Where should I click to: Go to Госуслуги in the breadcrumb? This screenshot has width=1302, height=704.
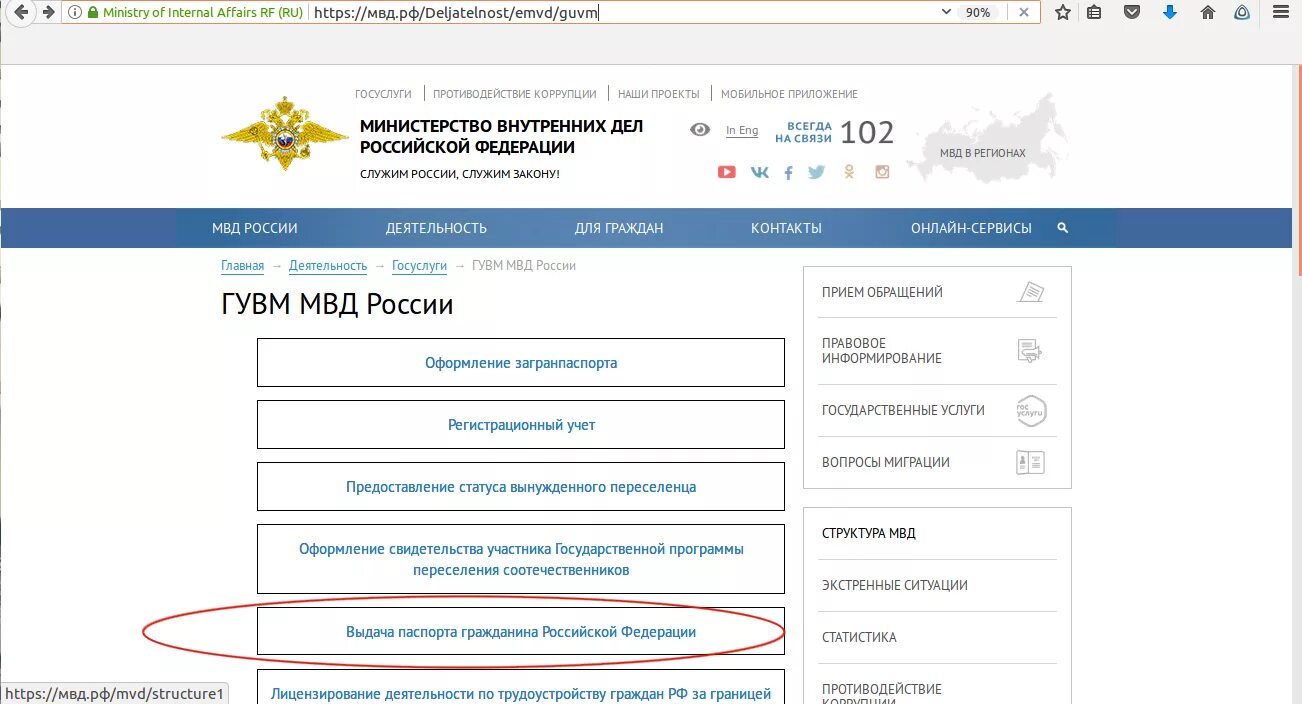tap(419, 266)
